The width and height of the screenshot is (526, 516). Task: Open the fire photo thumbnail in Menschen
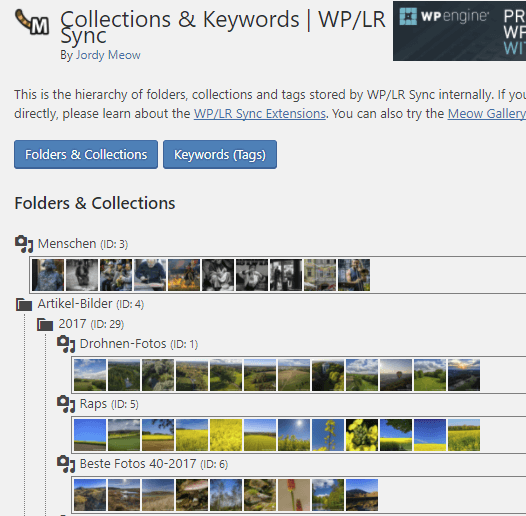184,275
